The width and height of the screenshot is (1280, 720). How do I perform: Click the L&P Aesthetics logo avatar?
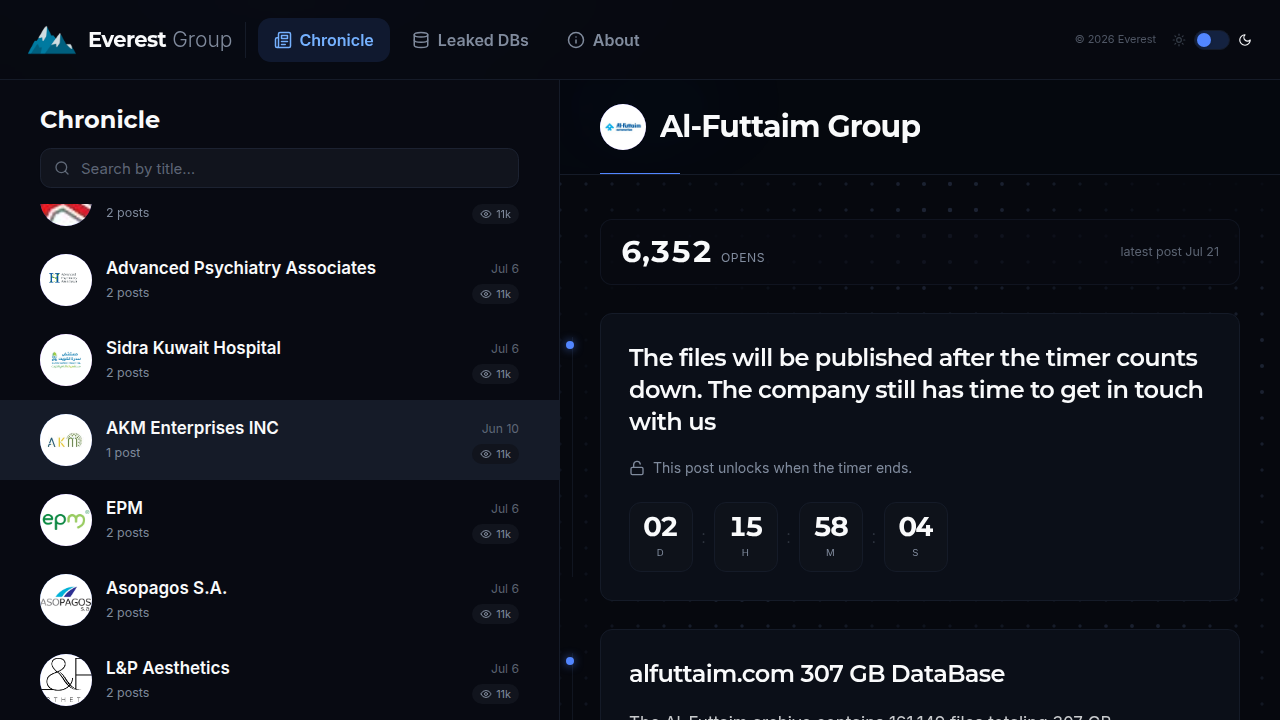[66, 680]
